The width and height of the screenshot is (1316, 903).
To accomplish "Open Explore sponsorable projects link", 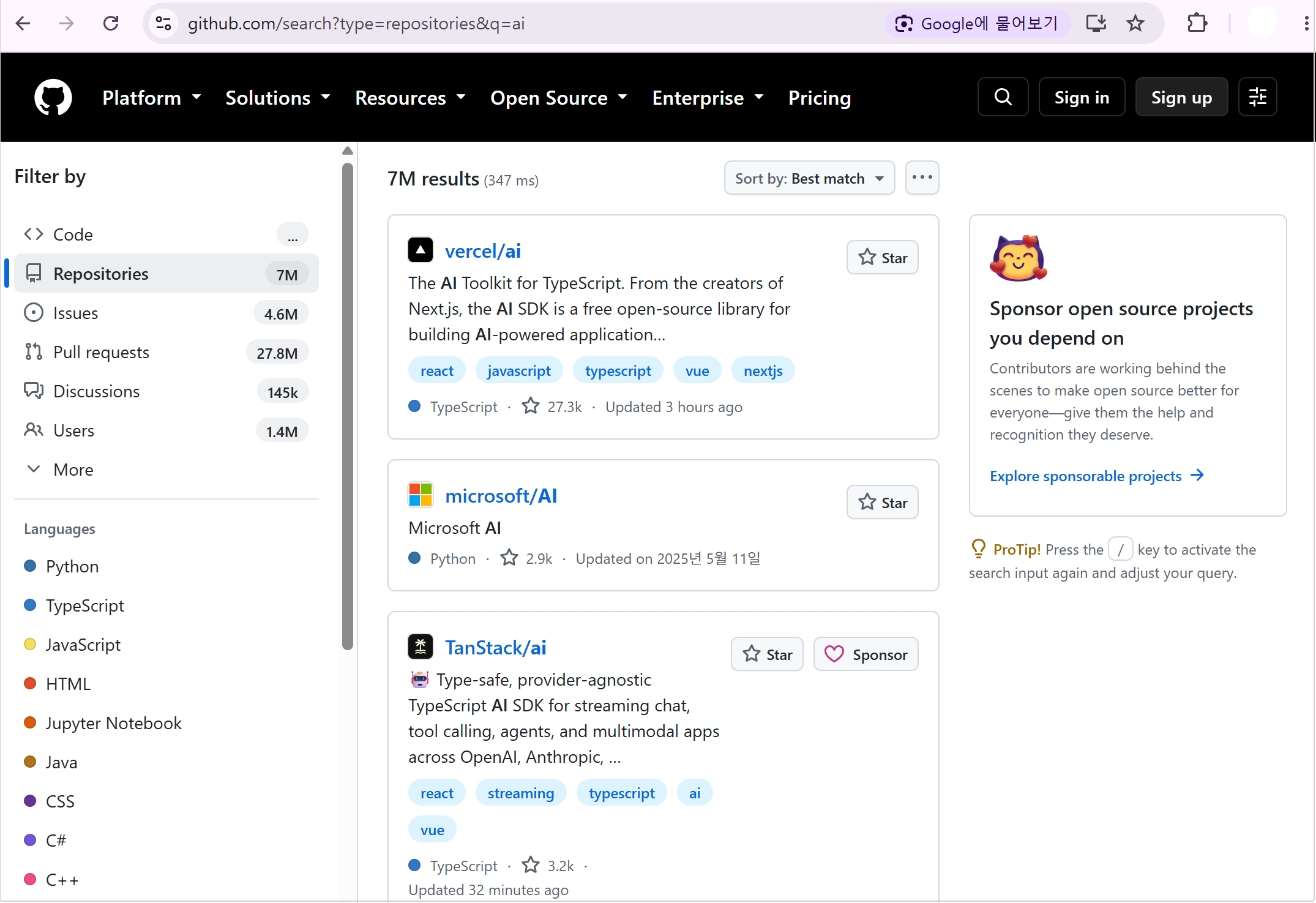I will click(1097, 476).
